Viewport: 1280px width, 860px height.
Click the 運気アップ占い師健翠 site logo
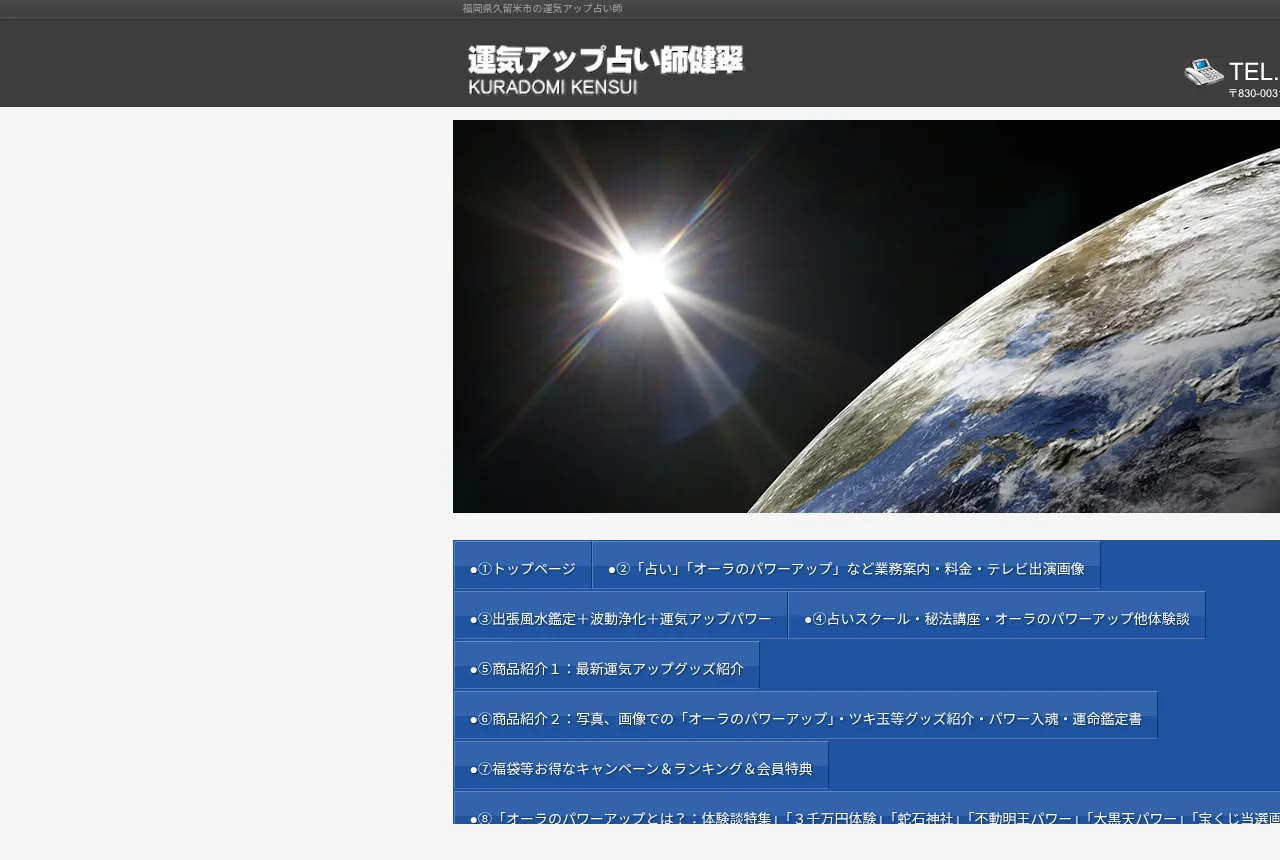coord(605,70)
